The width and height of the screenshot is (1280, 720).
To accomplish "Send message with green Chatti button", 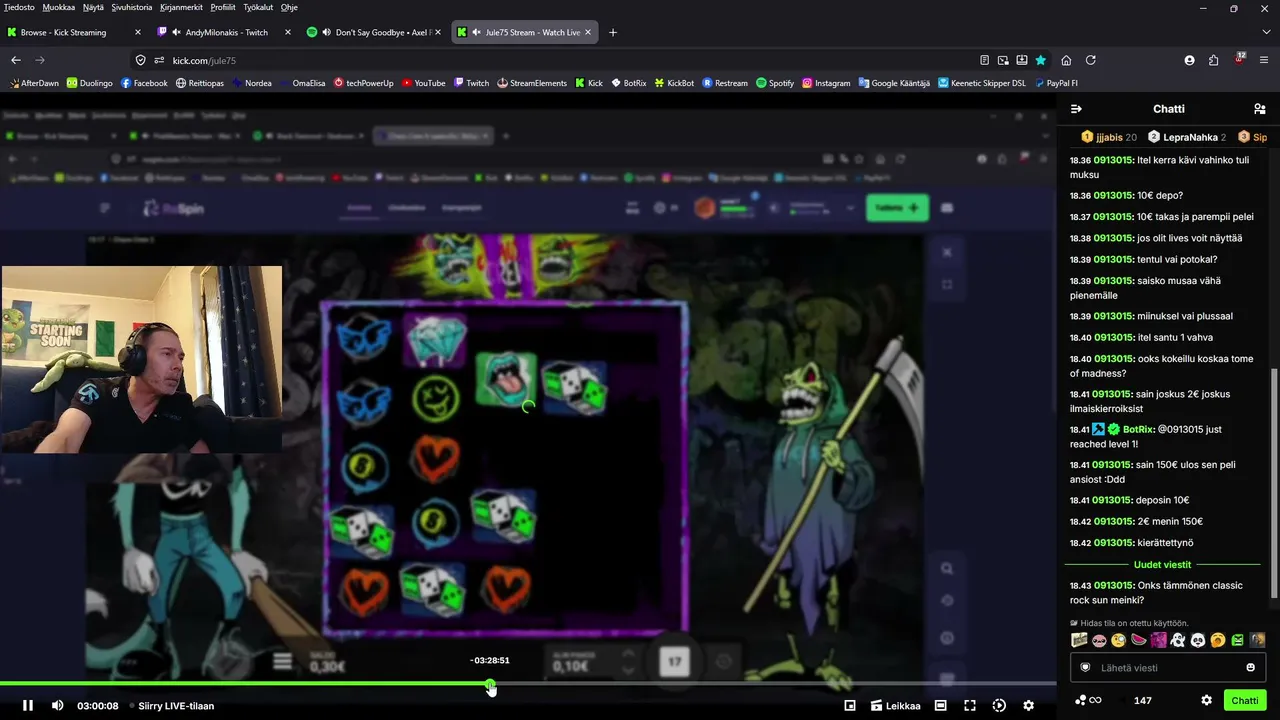I will coord(1245,700).
